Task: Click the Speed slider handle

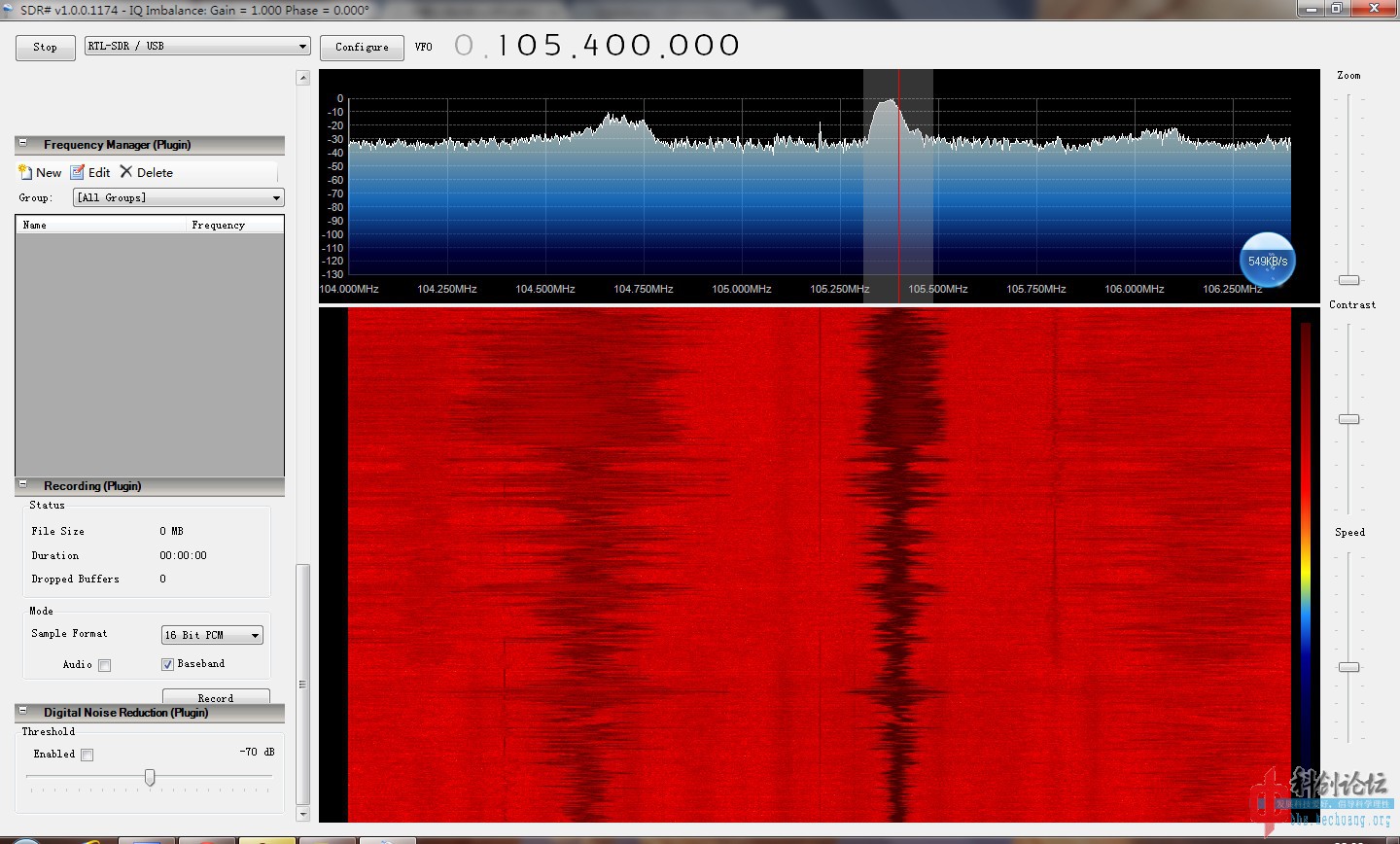Action: click(1348, 667)
